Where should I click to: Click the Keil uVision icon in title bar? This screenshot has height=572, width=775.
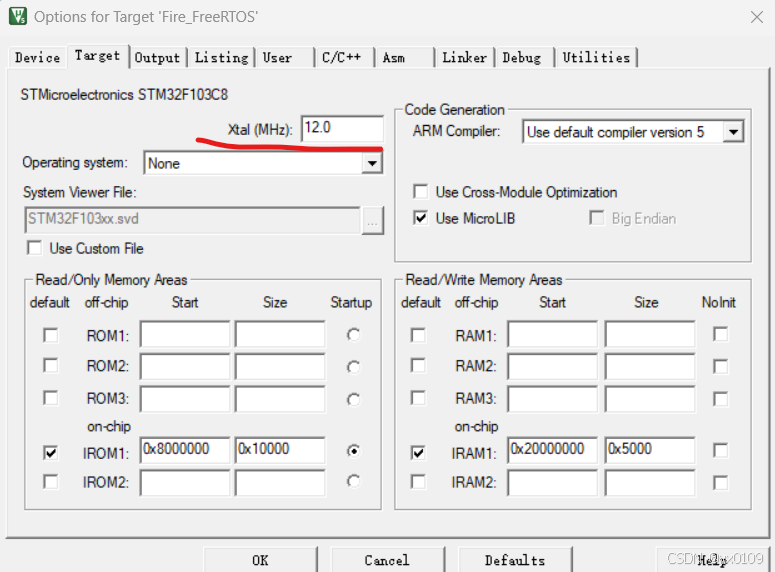18,16
